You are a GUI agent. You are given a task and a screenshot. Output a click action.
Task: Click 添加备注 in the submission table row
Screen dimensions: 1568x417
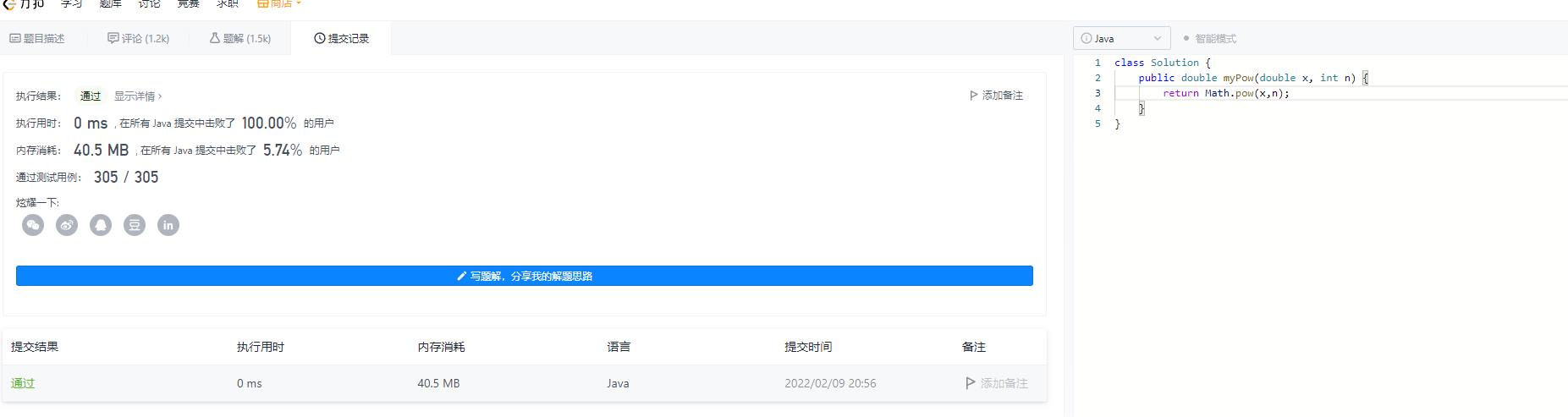997,383
